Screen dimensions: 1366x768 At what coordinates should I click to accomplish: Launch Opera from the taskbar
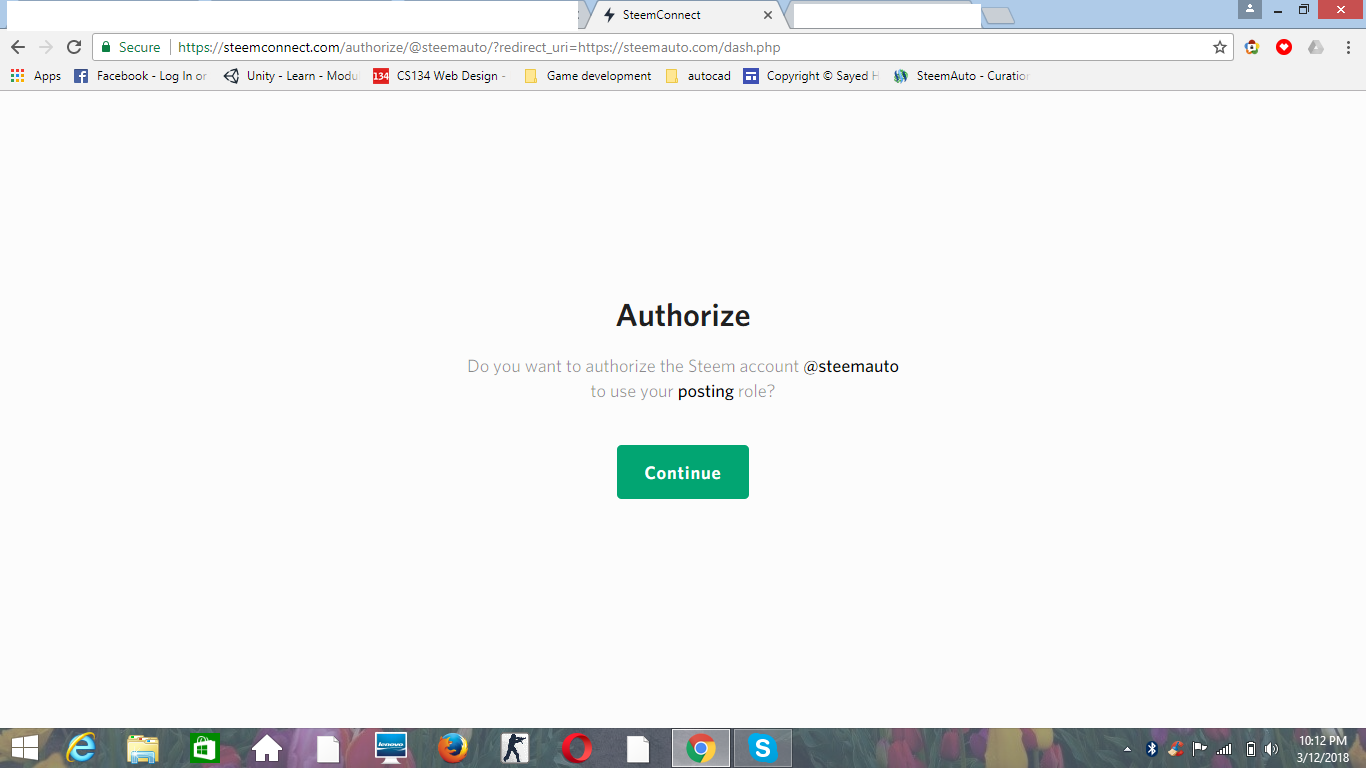click(577, 748)
